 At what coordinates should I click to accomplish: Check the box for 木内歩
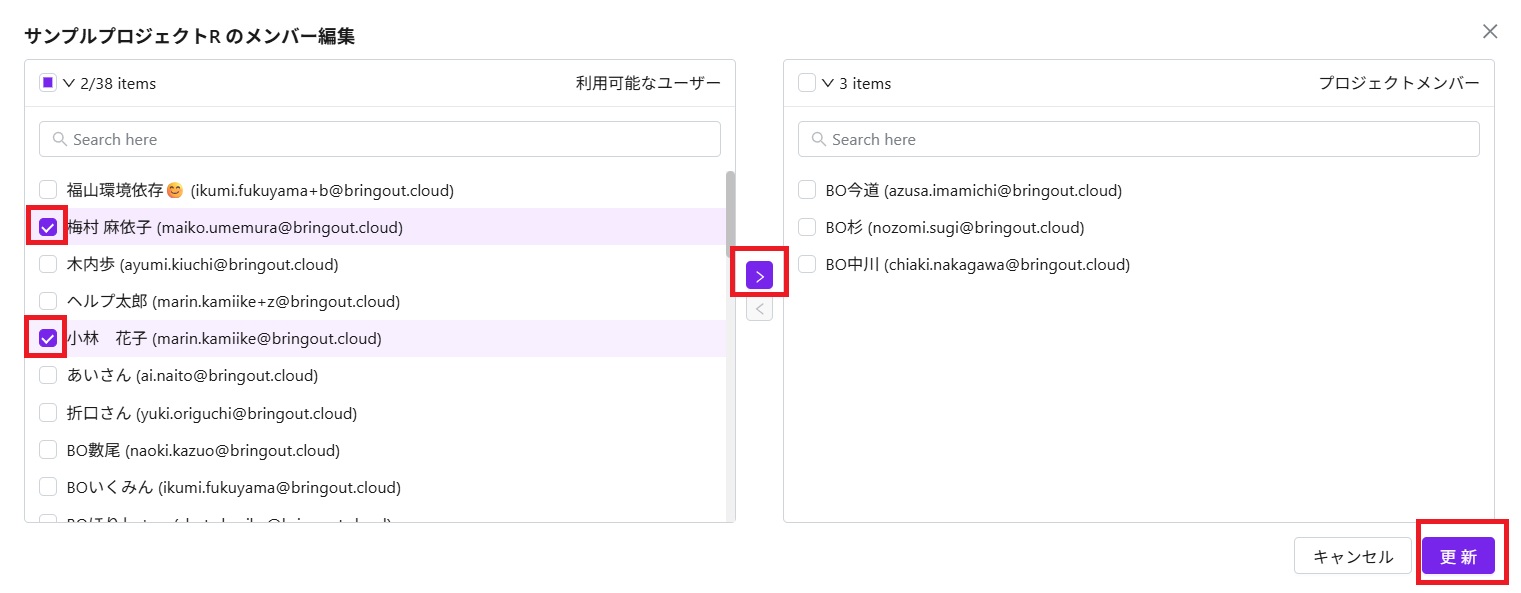48,264
